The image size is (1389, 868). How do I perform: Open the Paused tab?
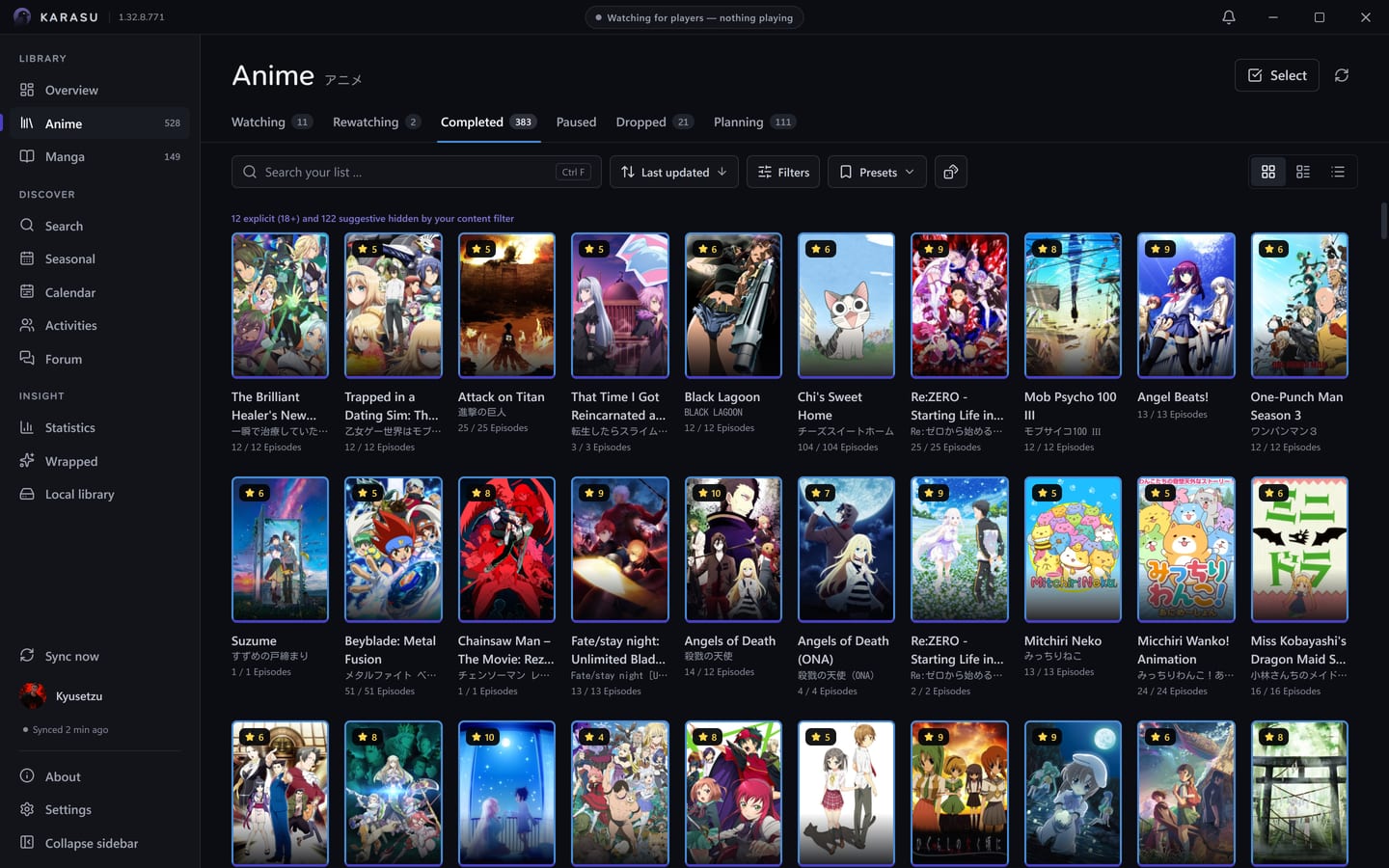click(x=576, y=122)
